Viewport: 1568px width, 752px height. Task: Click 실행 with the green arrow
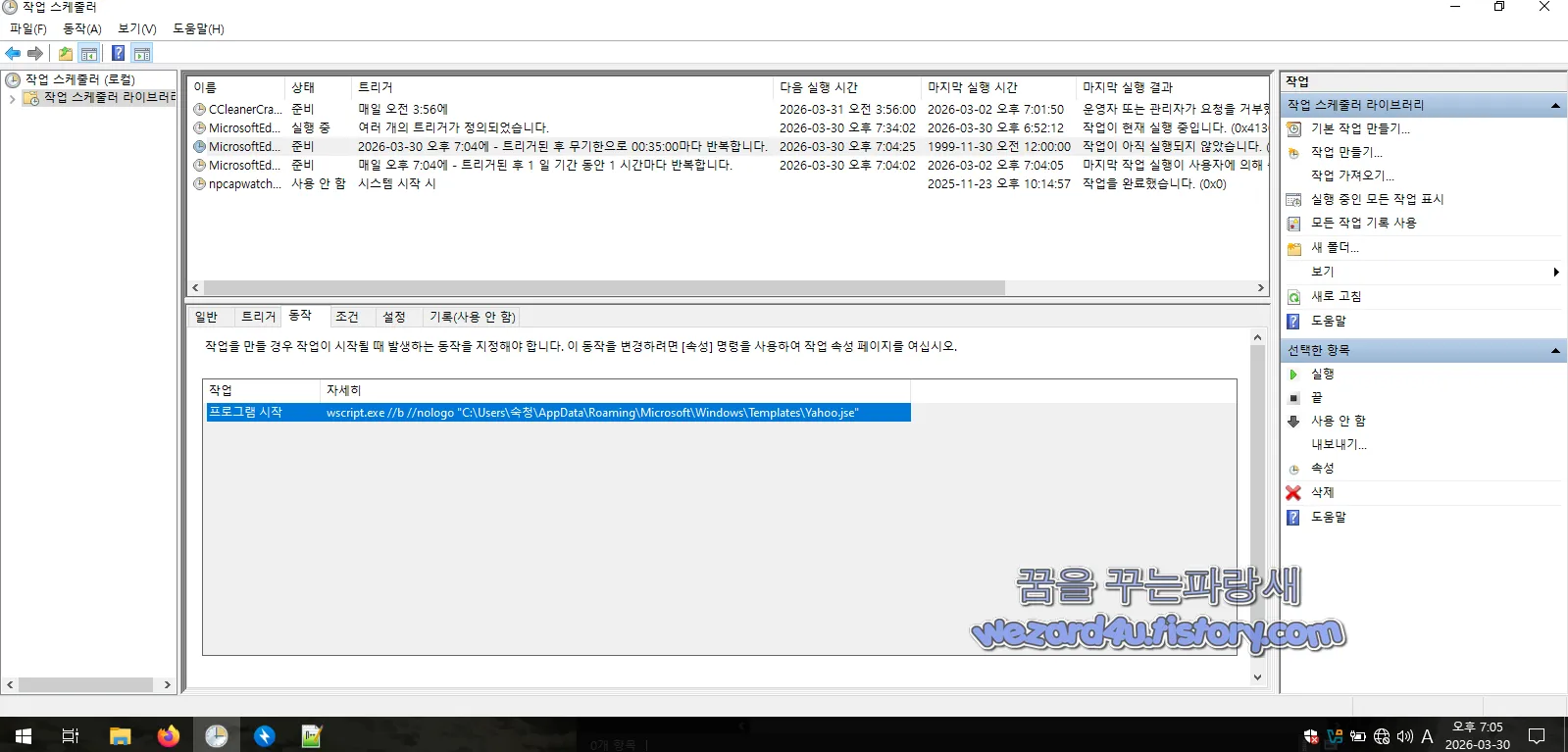pos(1323,374)
